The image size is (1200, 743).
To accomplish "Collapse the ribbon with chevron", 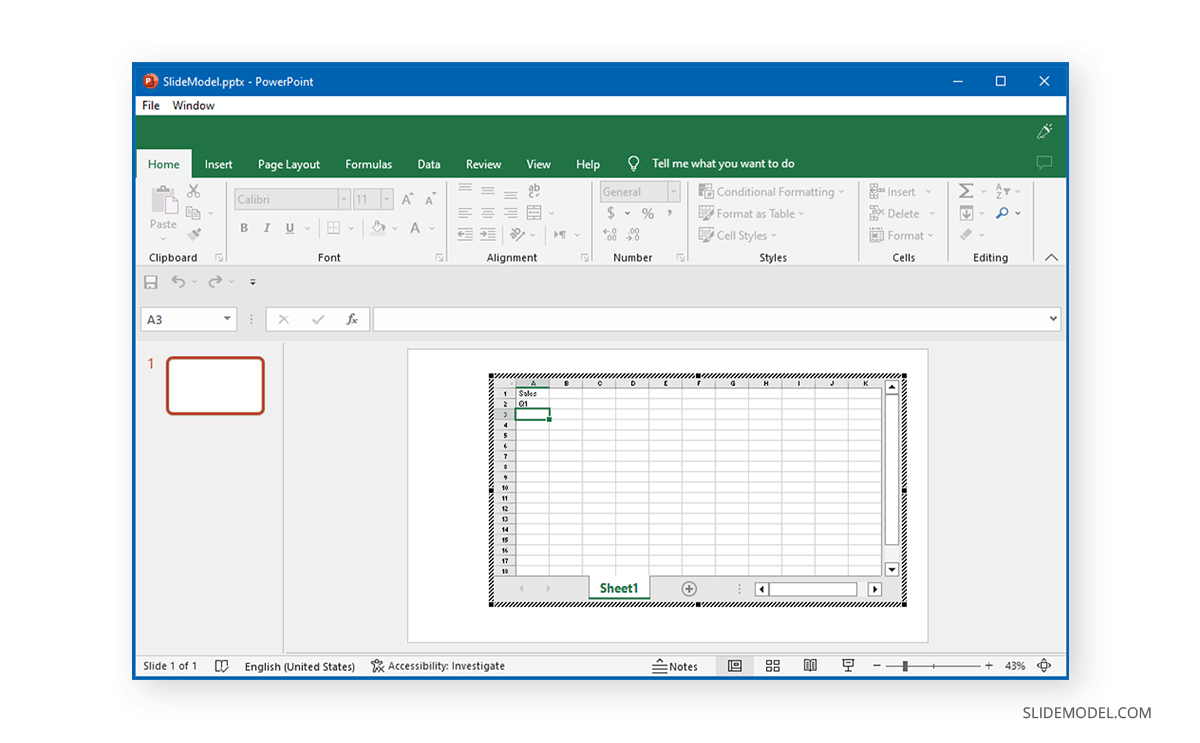I will pyautogui.click(x=1051, y=257).
